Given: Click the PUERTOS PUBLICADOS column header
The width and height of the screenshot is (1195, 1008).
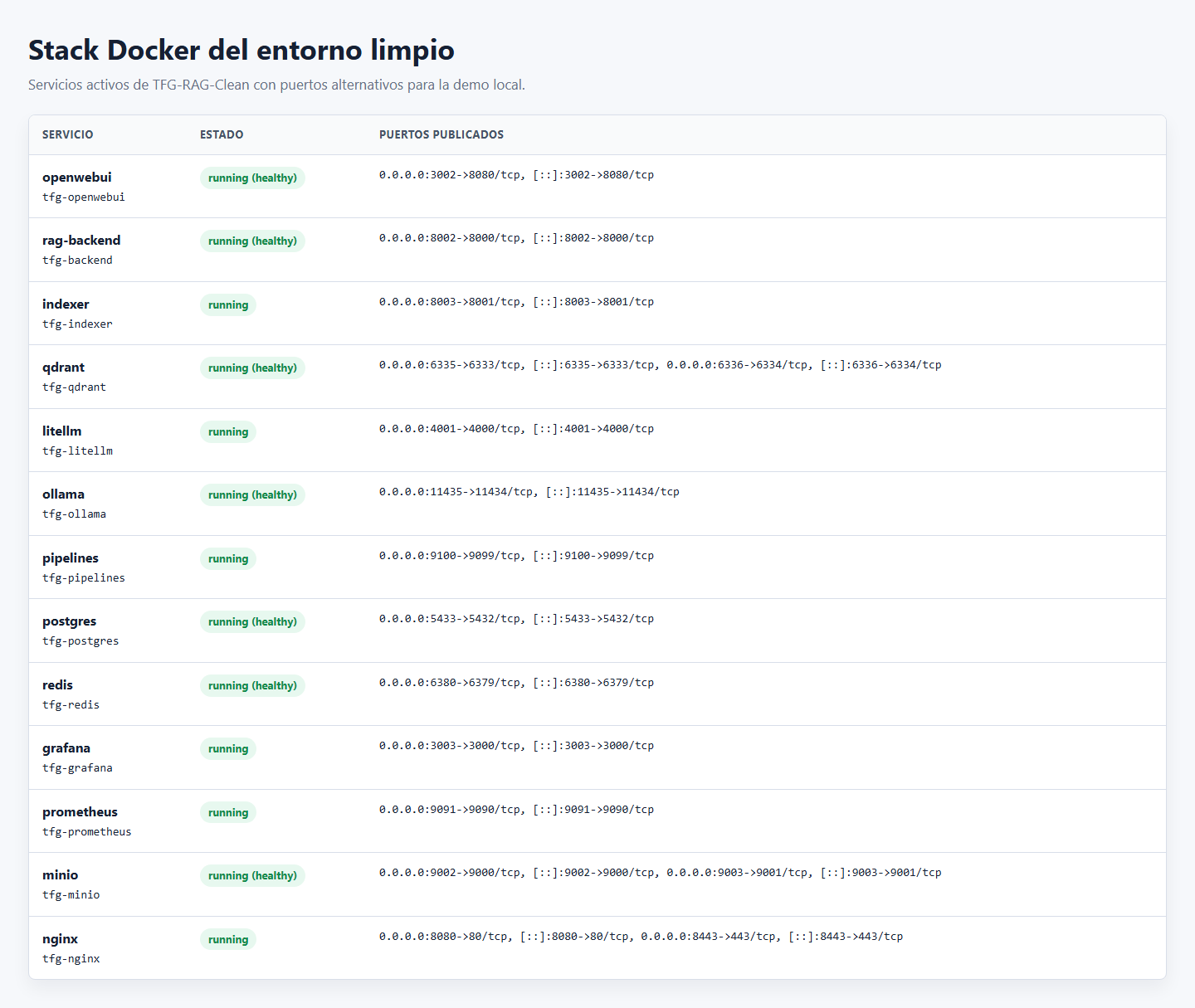Looking at the screenshot, I should pyautogui.click(x=441, y=134).
